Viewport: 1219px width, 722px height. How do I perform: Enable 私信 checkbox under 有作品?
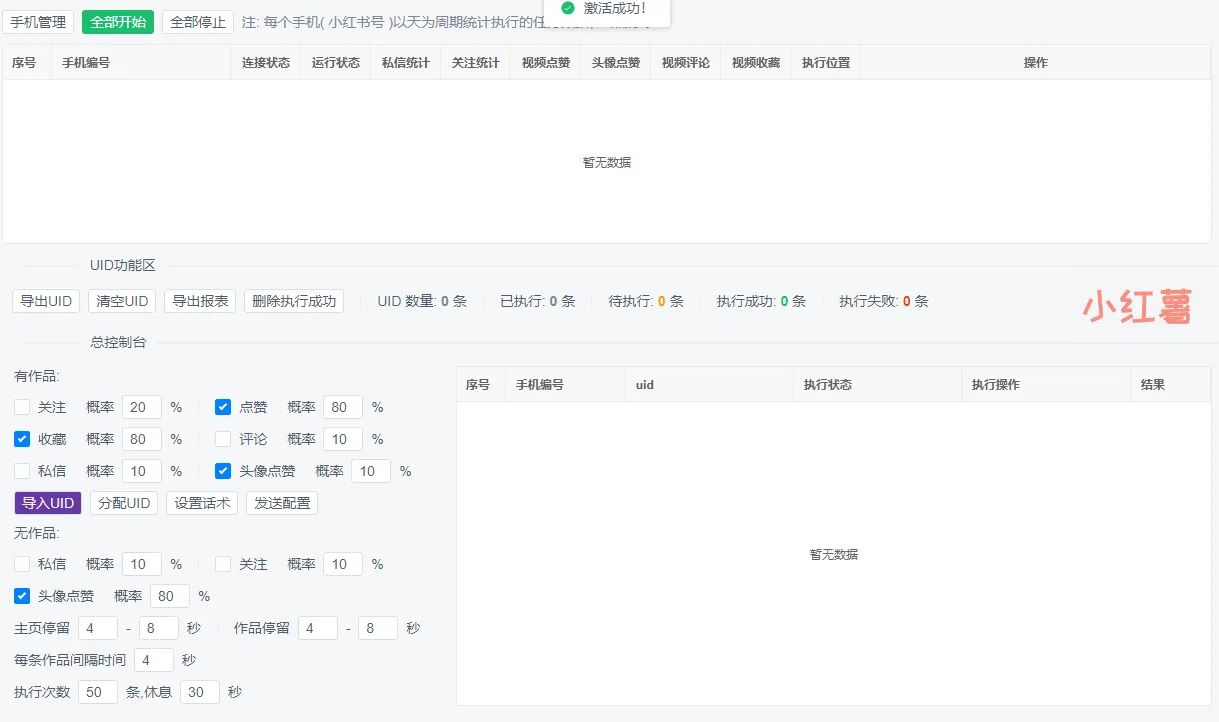click(22, 471)
